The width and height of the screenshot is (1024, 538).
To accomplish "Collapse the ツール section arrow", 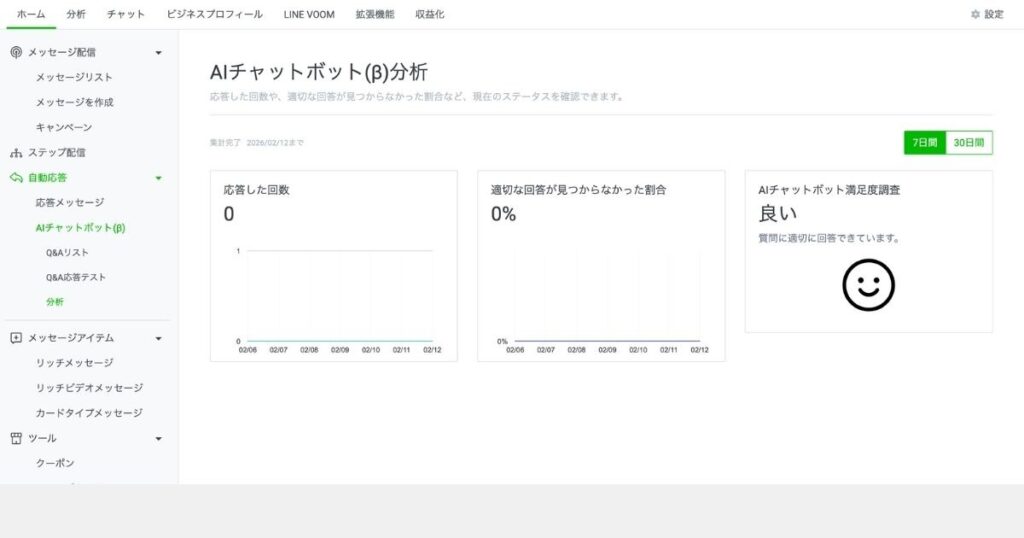I will click(x=158, y=438).
